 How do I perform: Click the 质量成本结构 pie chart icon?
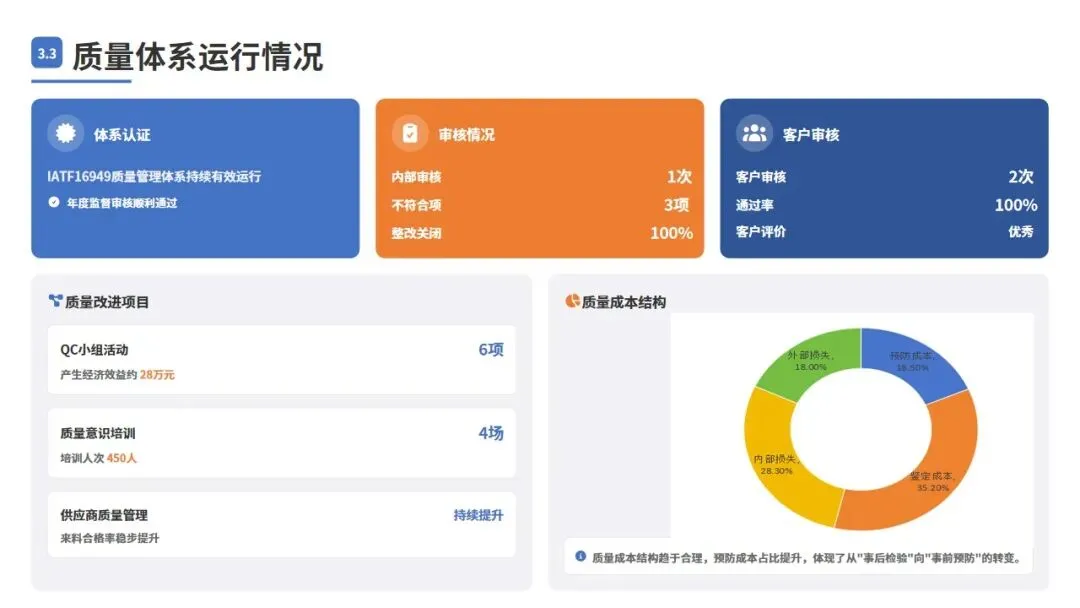(x=572, y=301)
